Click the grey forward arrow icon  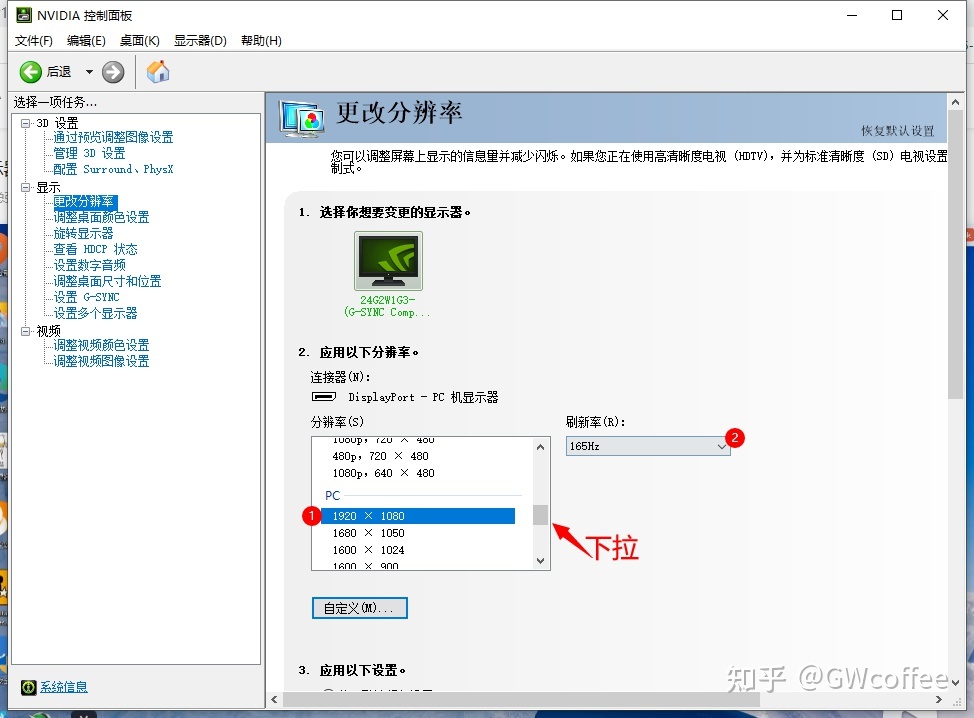113,72
